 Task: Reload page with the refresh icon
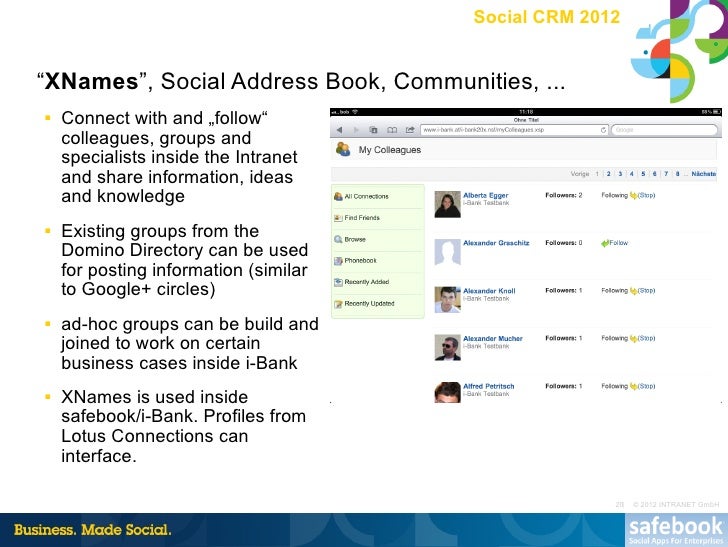coord(603,130)
